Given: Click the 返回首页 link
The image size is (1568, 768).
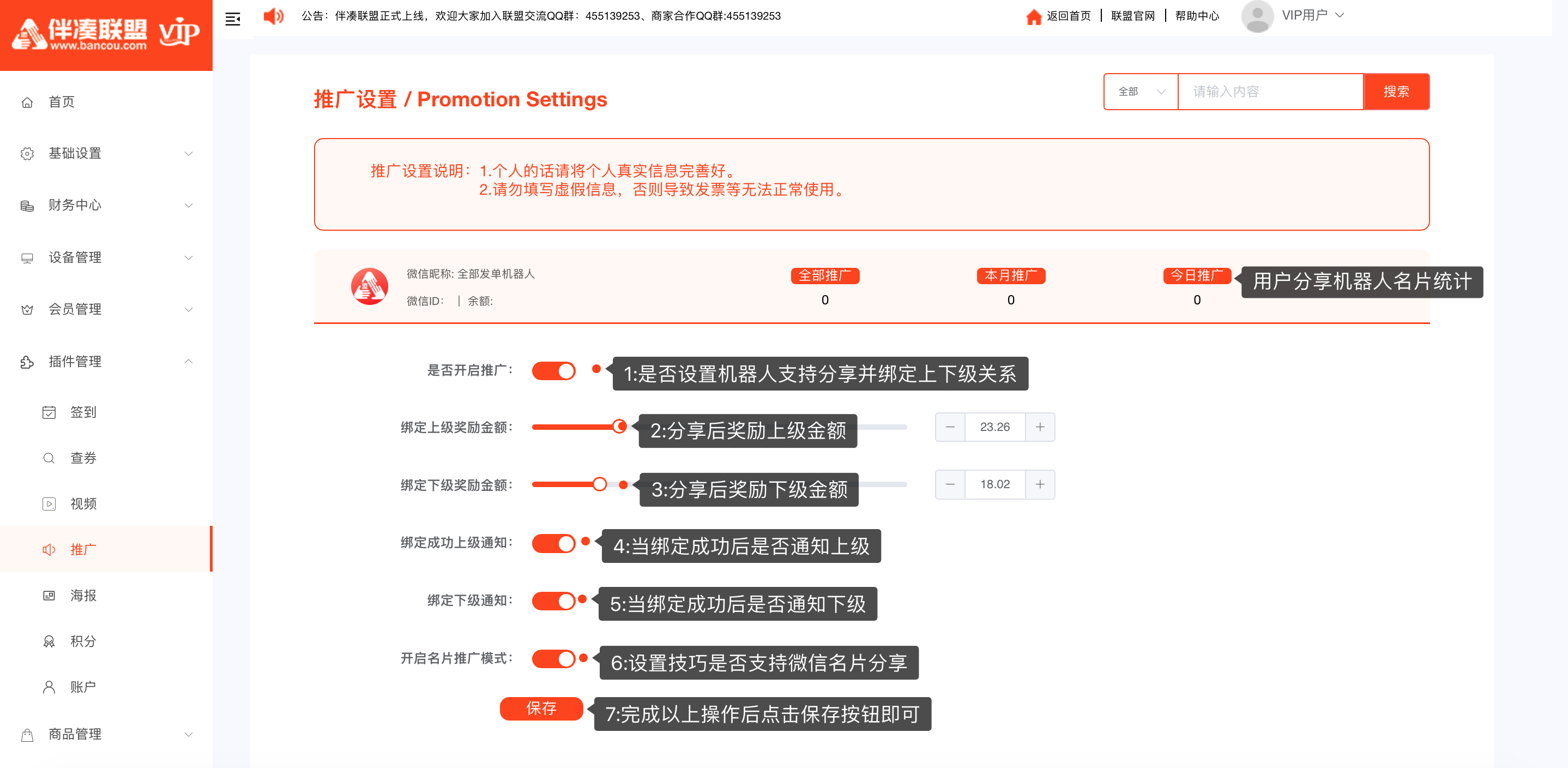Looking at the screenshot, I should [1068, 16].
